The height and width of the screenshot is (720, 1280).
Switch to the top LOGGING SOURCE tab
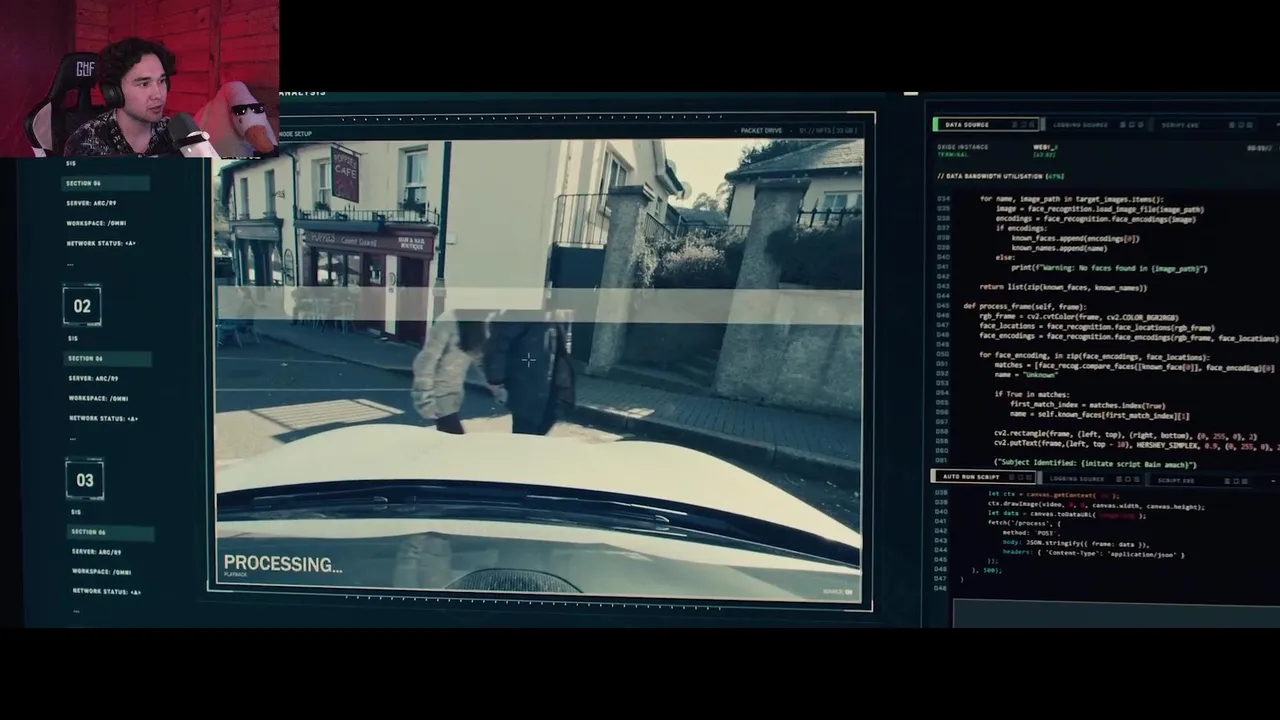coord(1096,125)
